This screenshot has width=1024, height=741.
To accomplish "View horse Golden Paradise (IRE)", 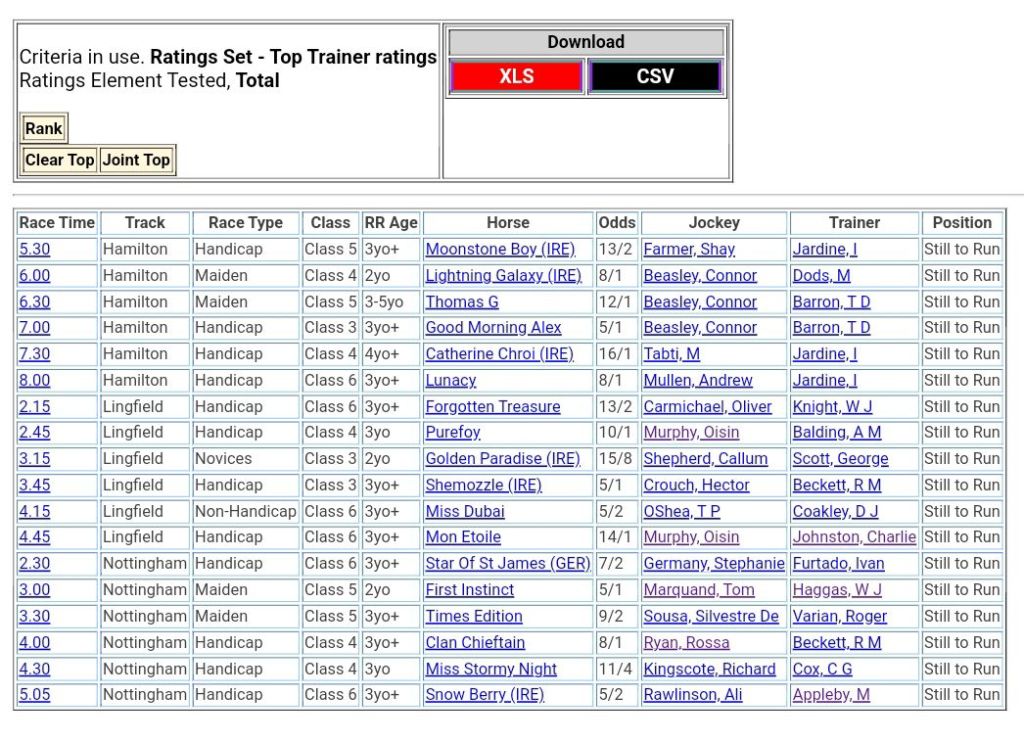I will point(502,459).
